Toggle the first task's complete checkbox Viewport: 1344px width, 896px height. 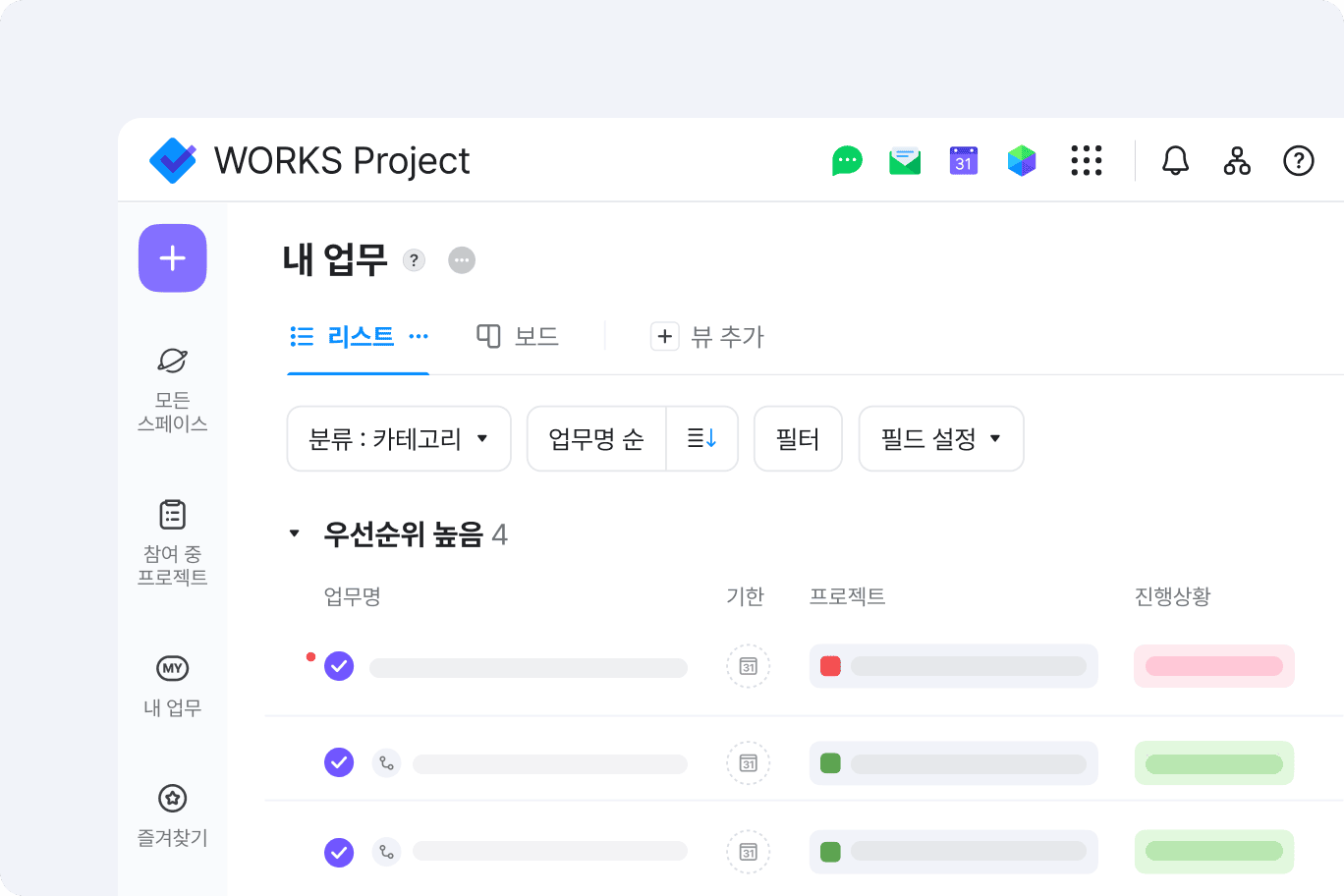click(x=339, y=666)
